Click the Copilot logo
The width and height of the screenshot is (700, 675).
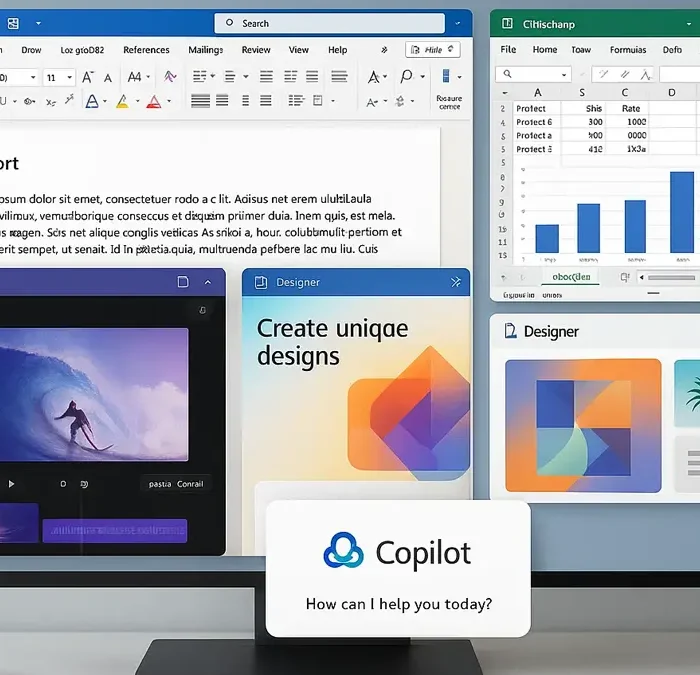point(343,550)
